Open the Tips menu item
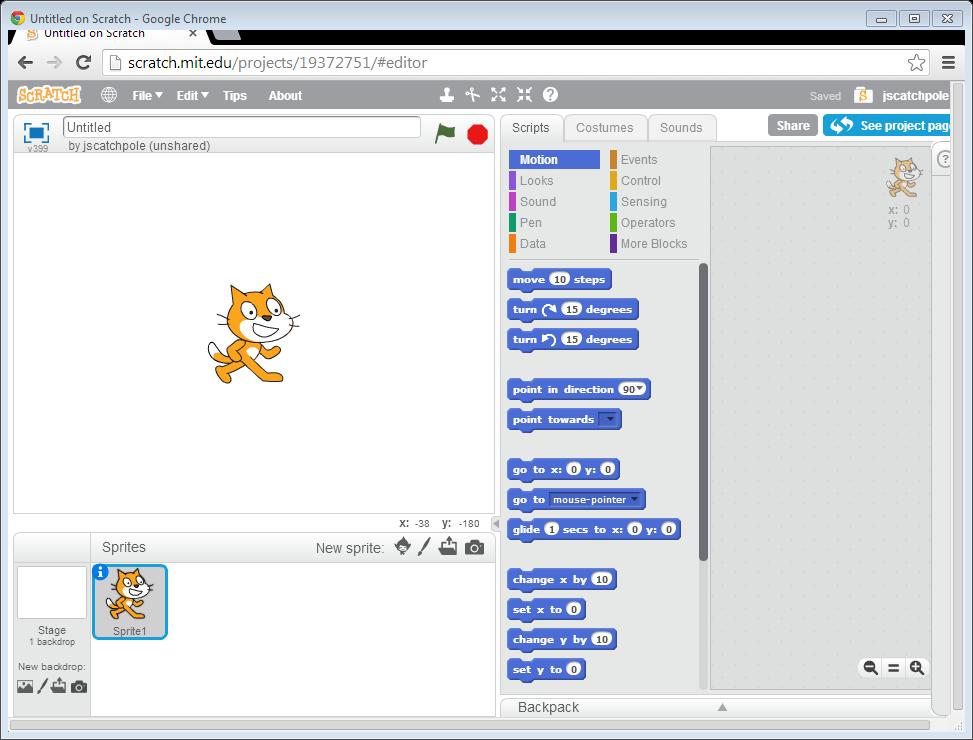 click(235, 96)
